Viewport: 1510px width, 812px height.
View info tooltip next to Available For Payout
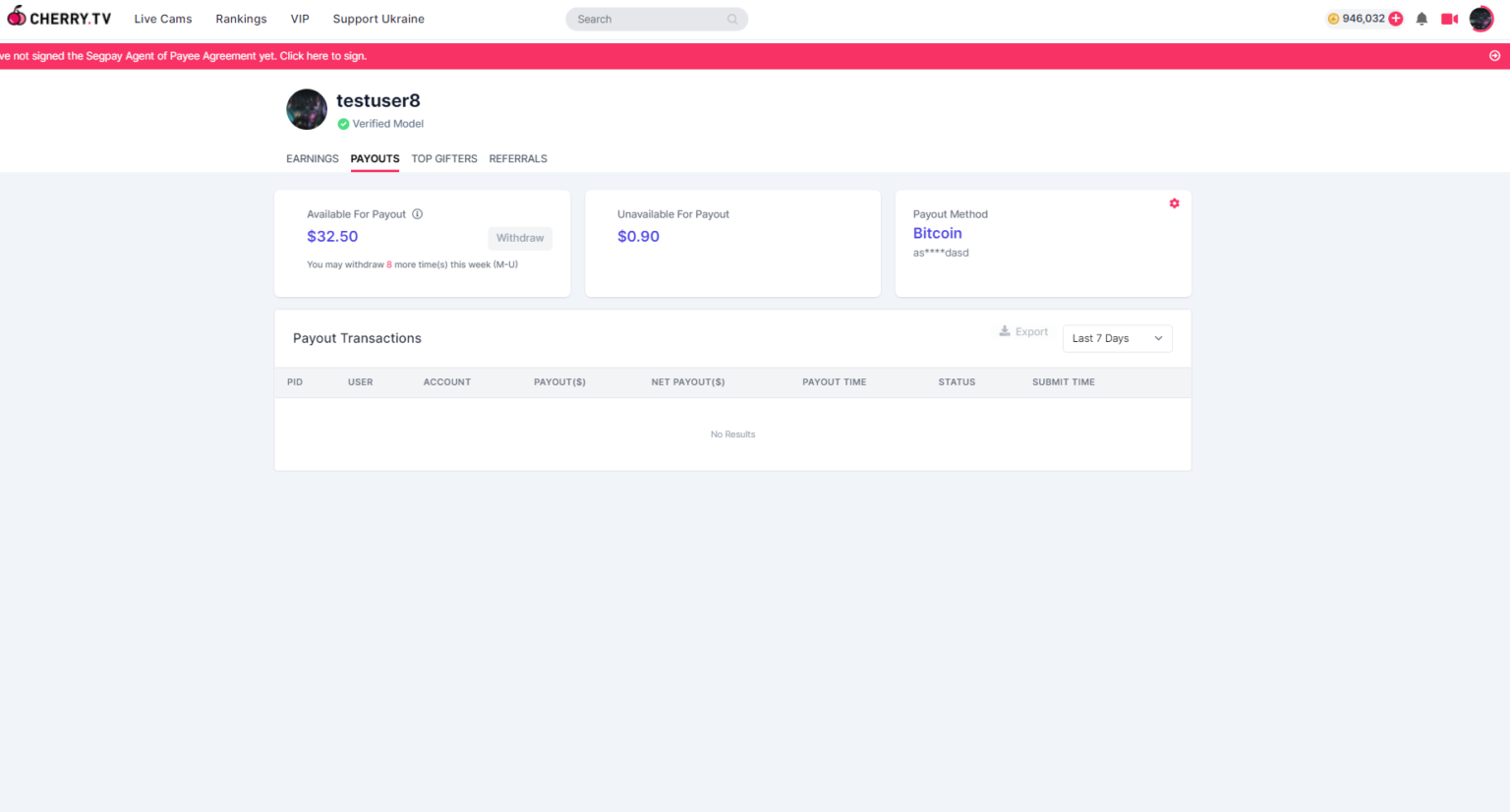click(x=417, y=213)
